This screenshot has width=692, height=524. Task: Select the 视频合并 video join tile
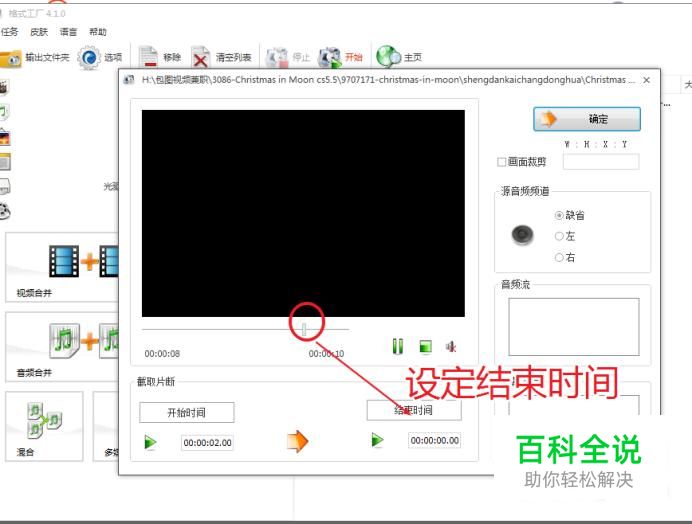coord(62,268)
